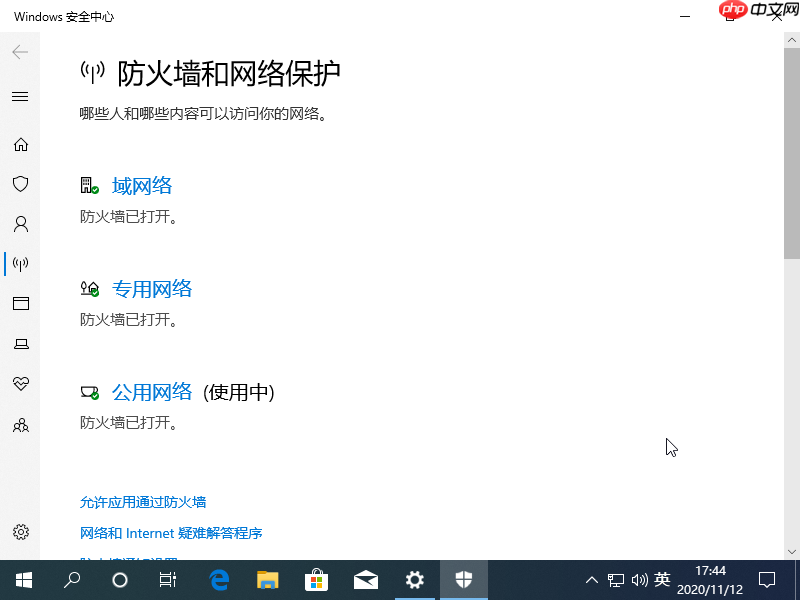Open the input language menu labeled 英
The height and width of the screenshot is (600, 800).
(x=662, y=580)
